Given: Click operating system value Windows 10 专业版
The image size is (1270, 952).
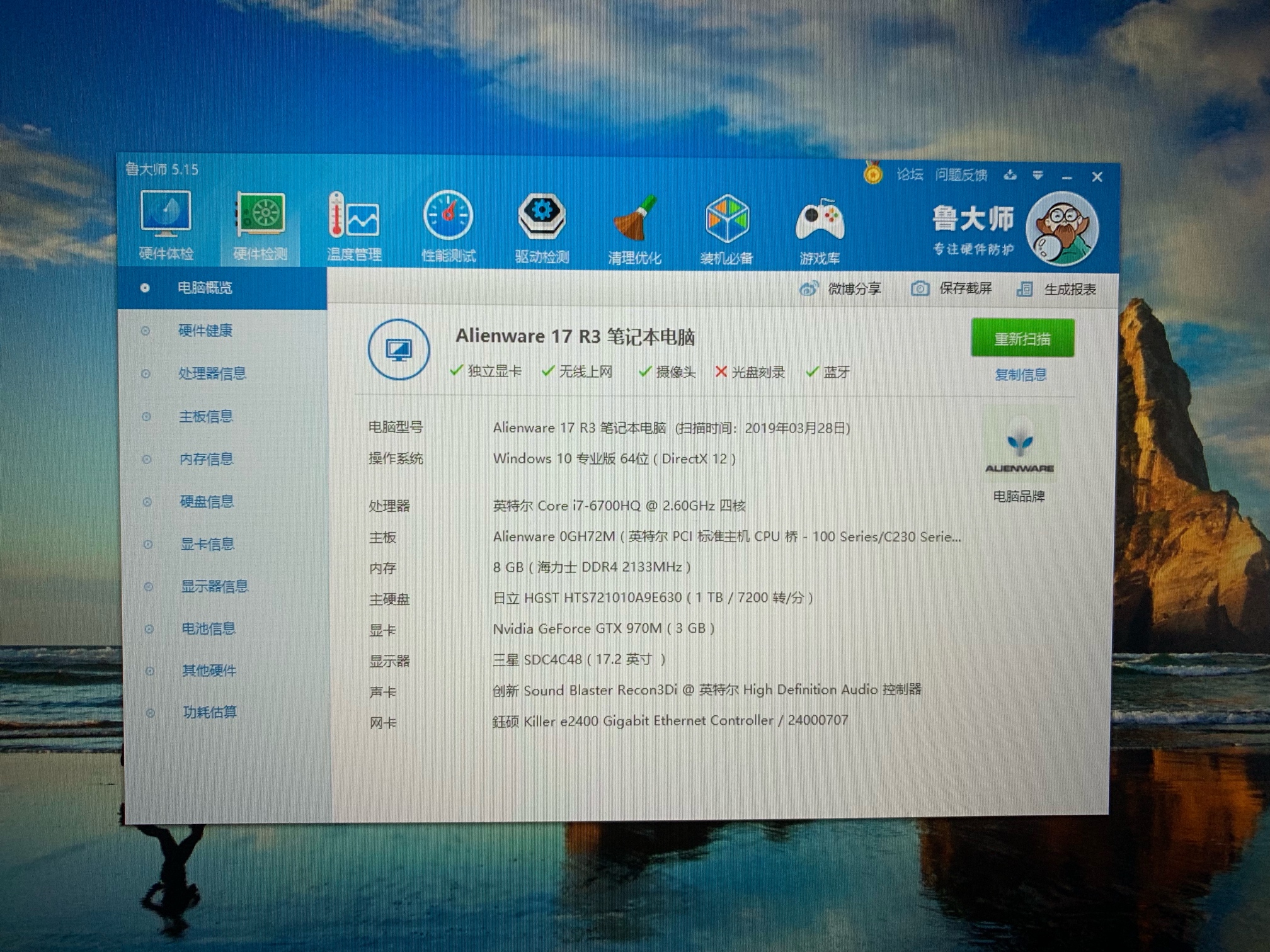Looking at the screenshot, I should point(614,458).
